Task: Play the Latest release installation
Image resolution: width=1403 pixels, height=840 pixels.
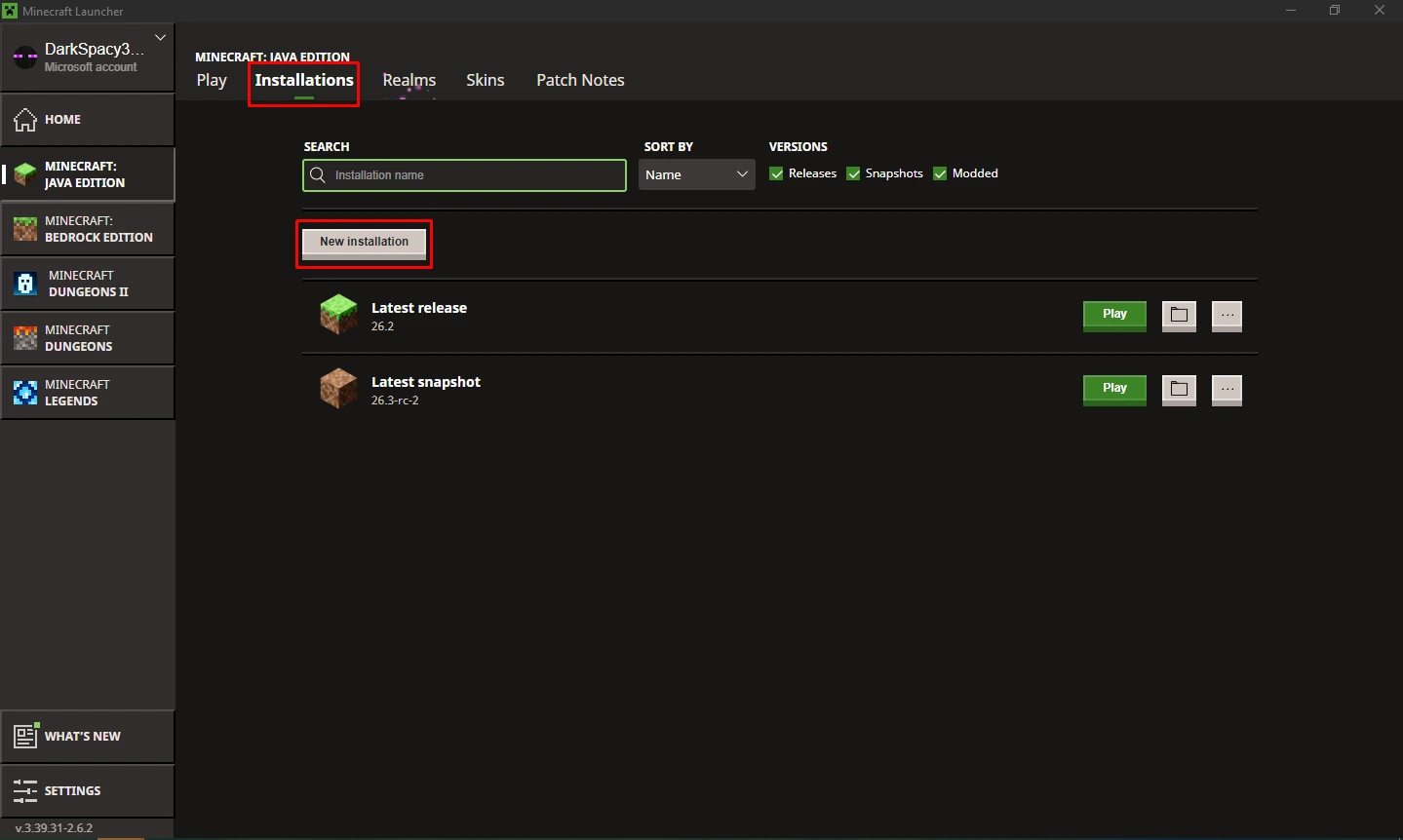Action: point(1114,315)
